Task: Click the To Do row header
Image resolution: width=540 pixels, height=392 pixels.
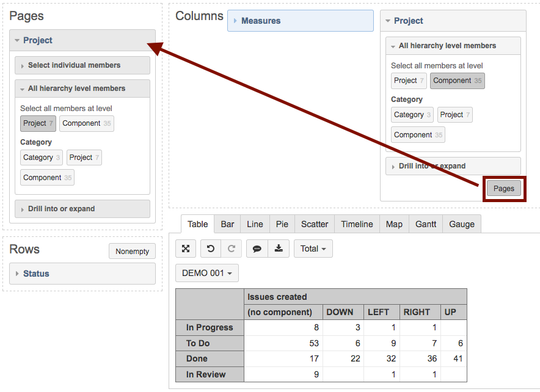Action: pyautogui.click(x=210, y=343)
